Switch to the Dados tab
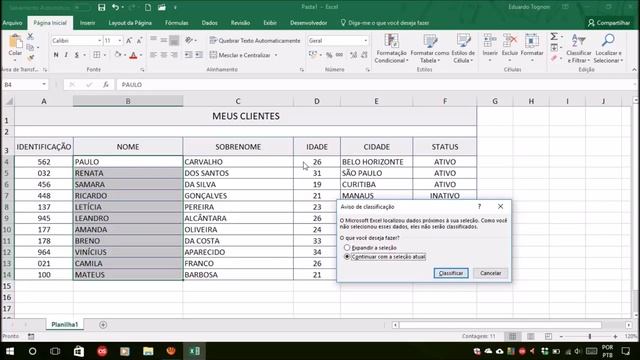Image resolution: width=640 pixels, height=360 pixels. [209, 23]
